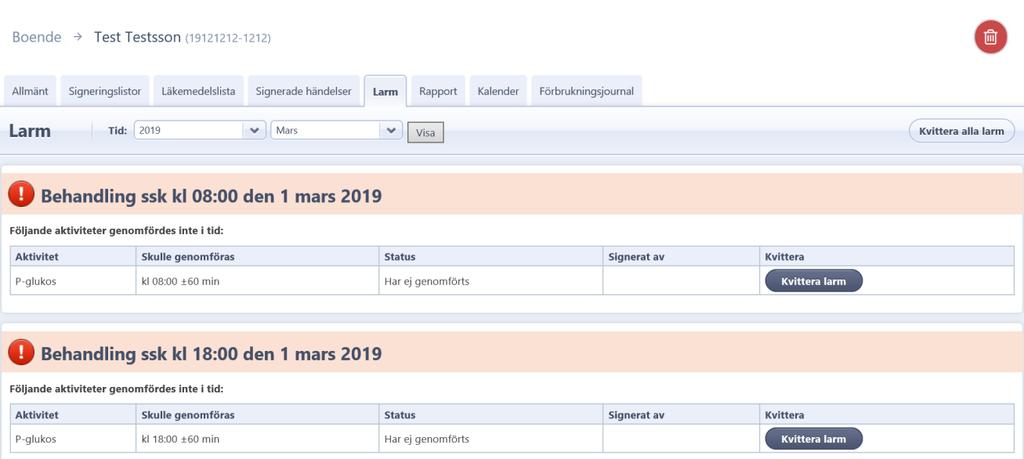Open the Förbrukningsjournal tab

tap(586, 91)
